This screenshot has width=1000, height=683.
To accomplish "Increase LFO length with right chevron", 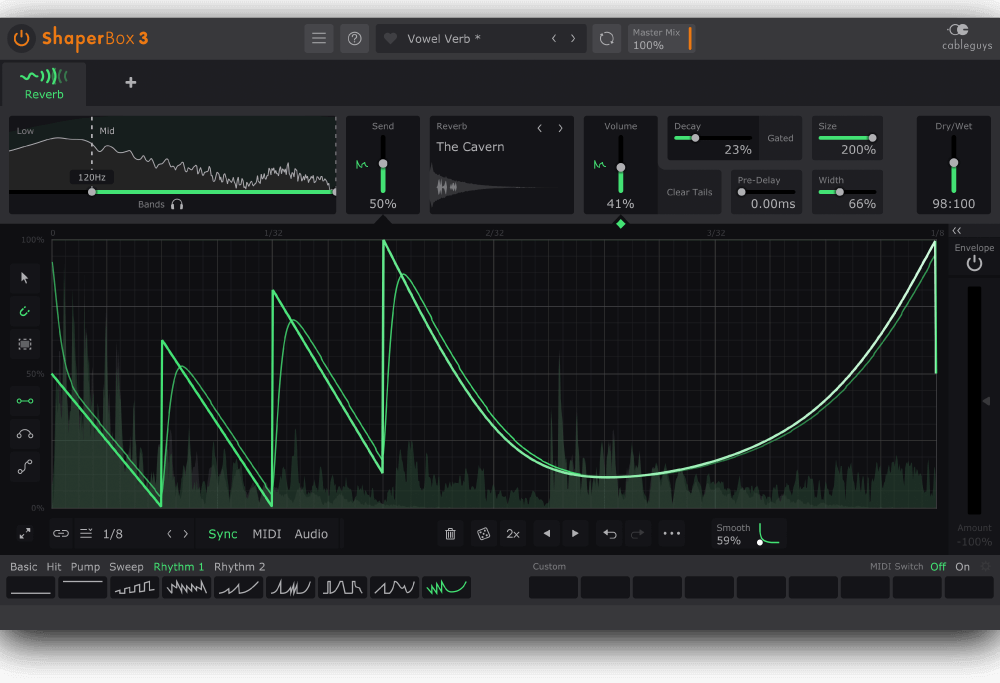I will (x=186, y=534).
